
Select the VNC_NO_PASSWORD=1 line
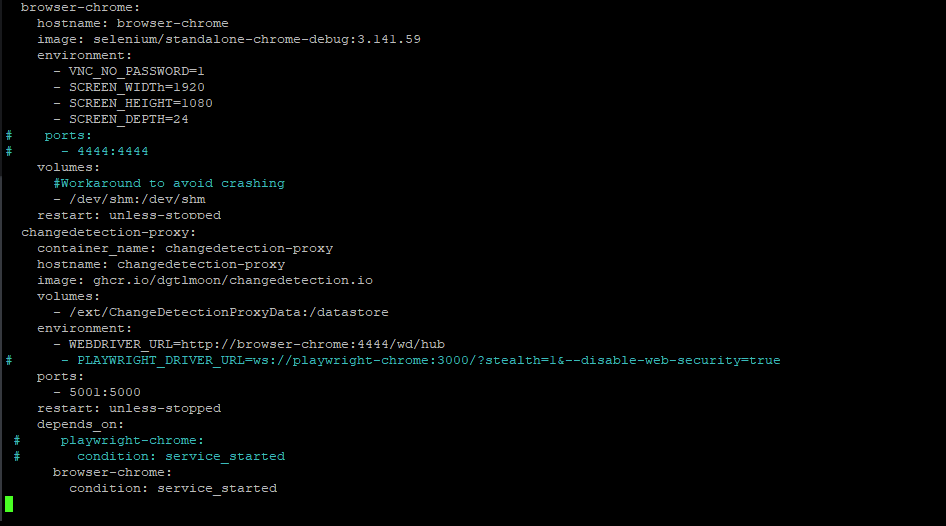[129, 71]
